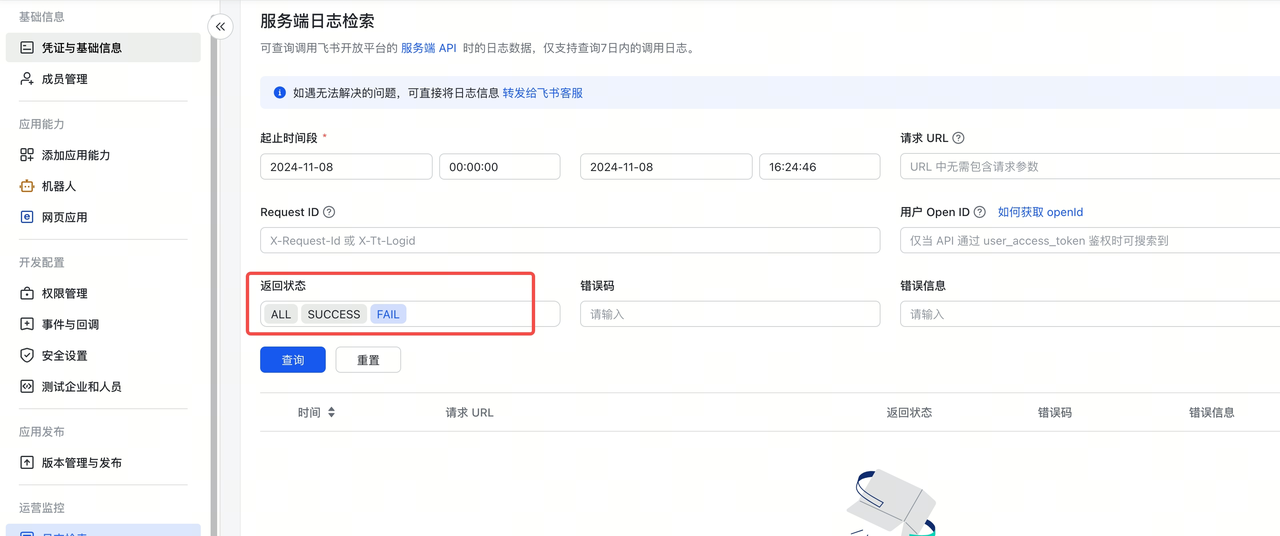Click the Request ID input field

570,240
